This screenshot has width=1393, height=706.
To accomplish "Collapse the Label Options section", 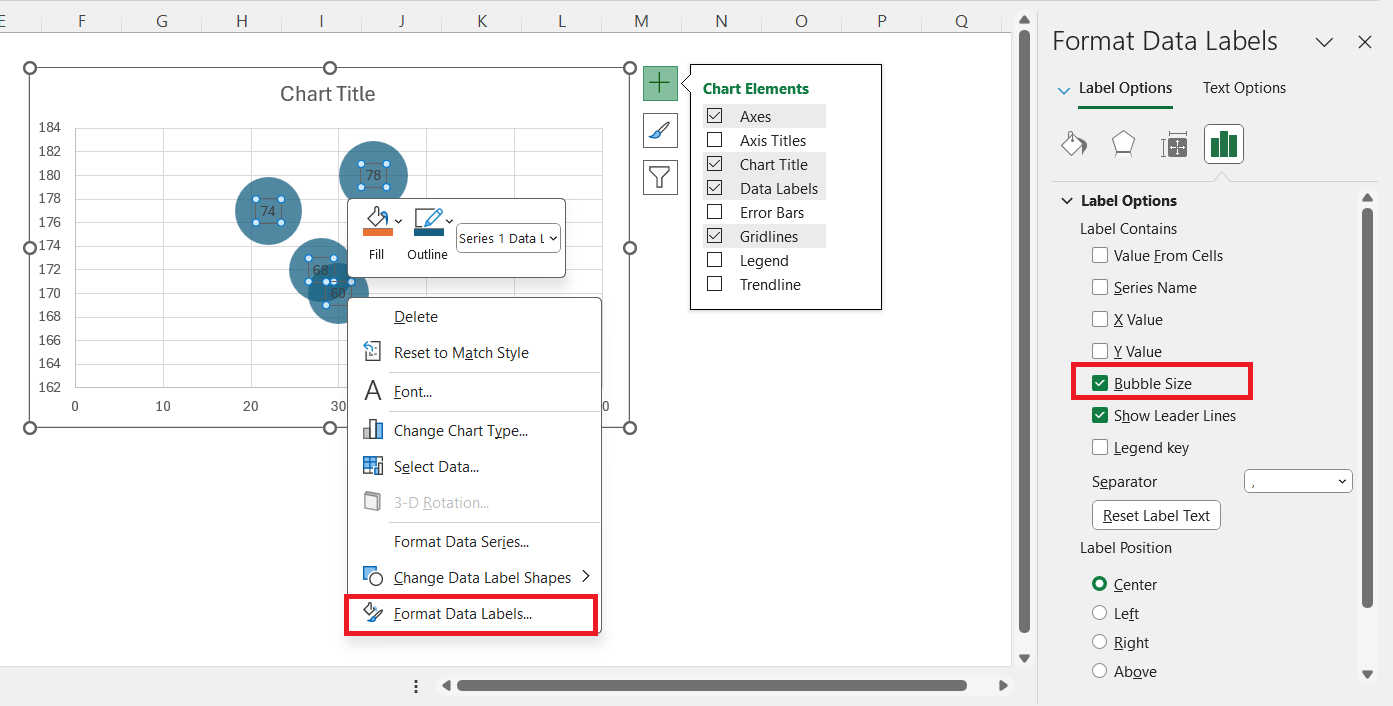I will click(1068, 201).
